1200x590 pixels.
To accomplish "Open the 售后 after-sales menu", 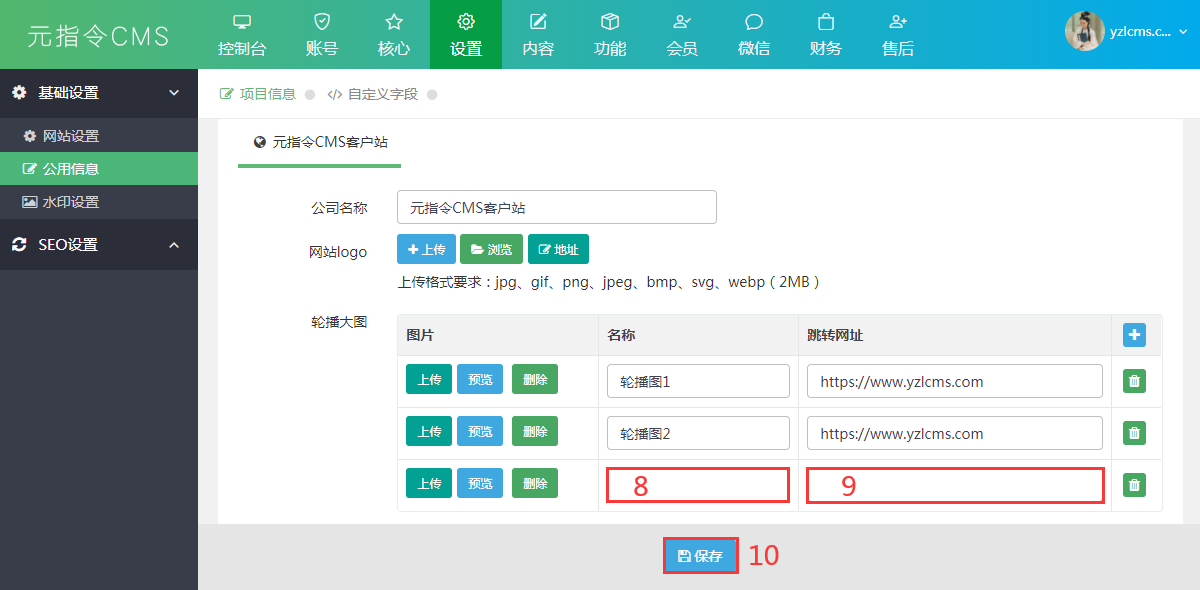I will [x=898, y=34].
